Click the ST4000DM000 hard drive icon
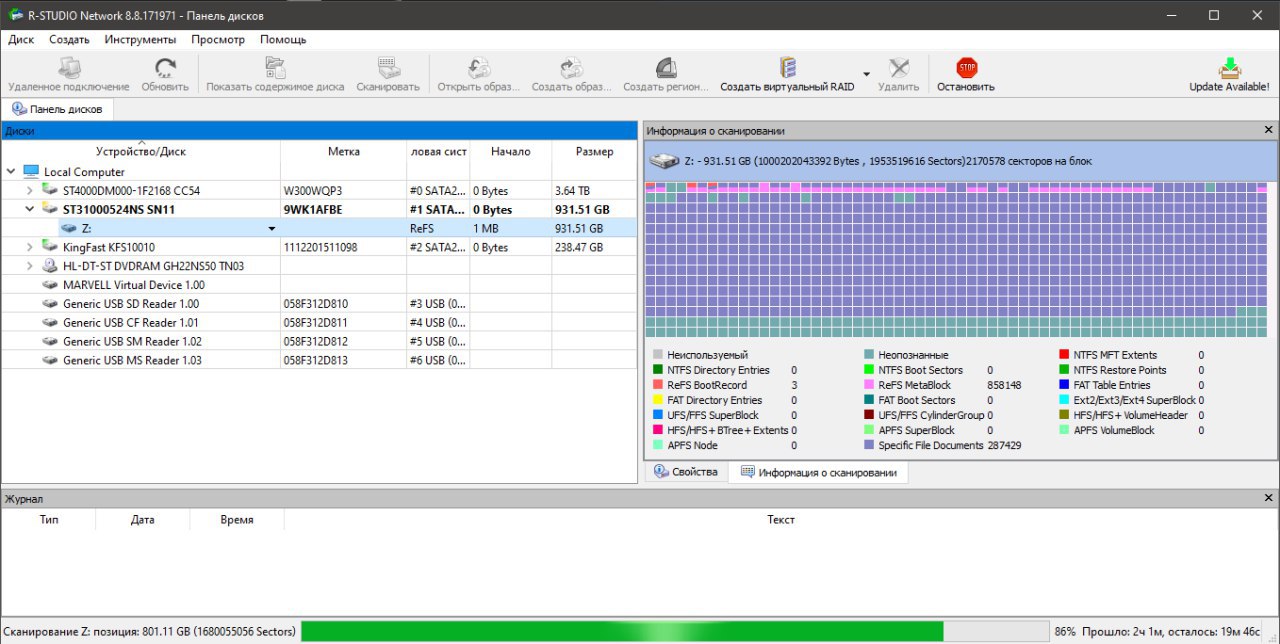 pos(50,190)
